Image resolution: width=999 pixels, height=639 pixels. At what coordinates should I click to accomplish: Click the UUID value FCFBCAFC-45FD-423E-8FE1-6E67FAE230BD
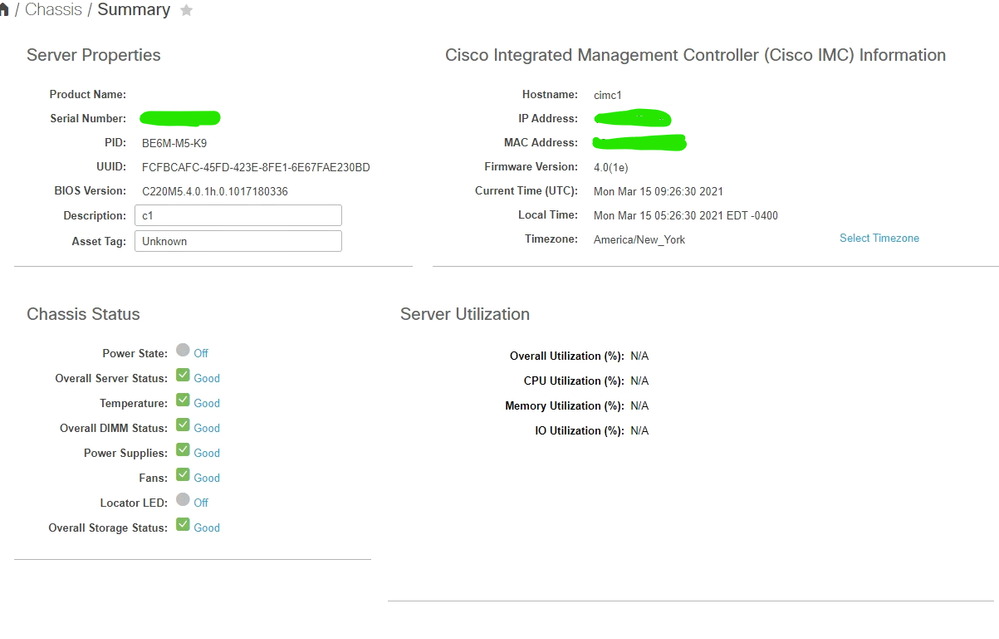pyautogui.click(x=256, y=168)
